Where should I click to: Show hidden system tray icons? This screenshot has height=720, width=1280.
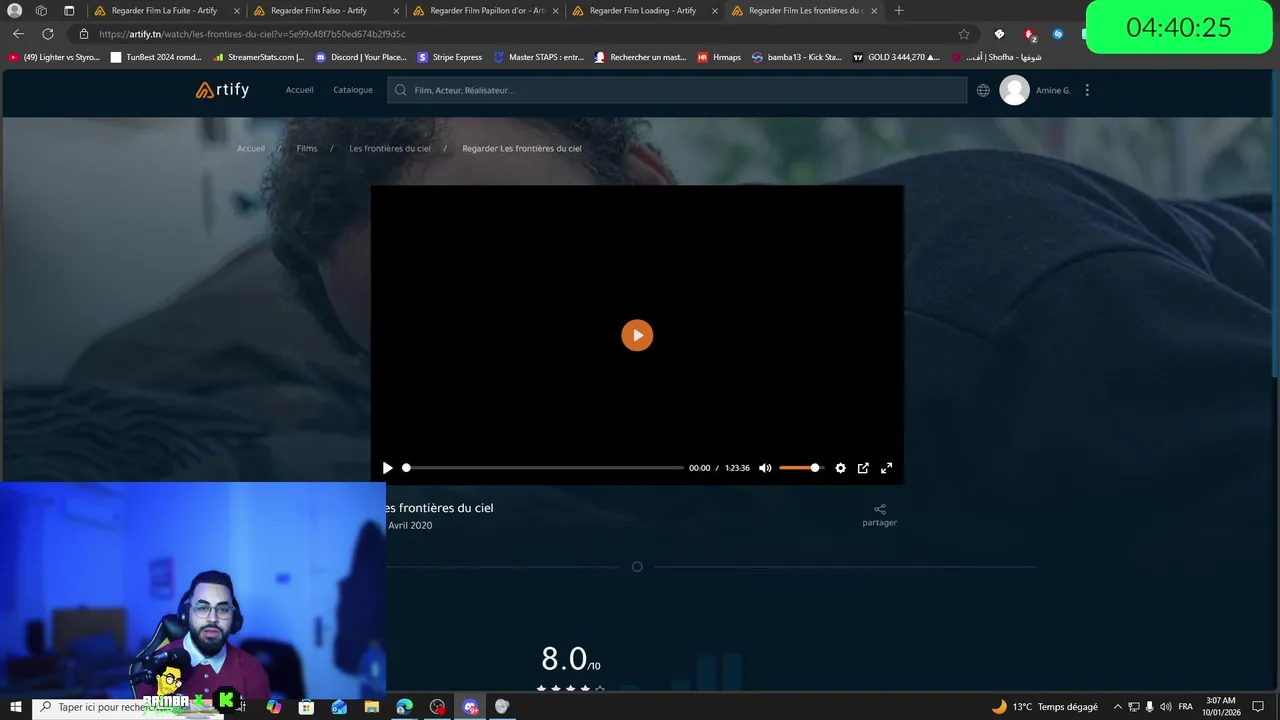(1118, 707)
